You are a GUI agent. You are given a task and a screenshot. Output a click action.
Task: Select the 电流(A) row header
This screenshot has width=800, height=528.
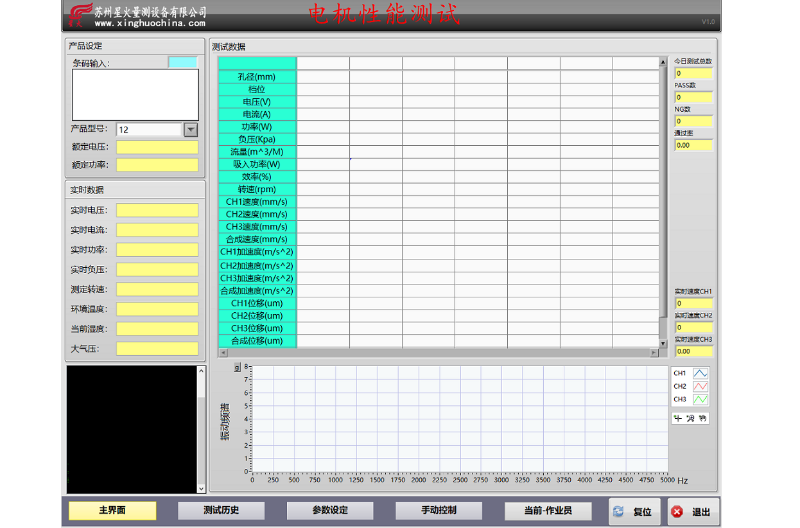pyautogui.click(x=257, y=114)
